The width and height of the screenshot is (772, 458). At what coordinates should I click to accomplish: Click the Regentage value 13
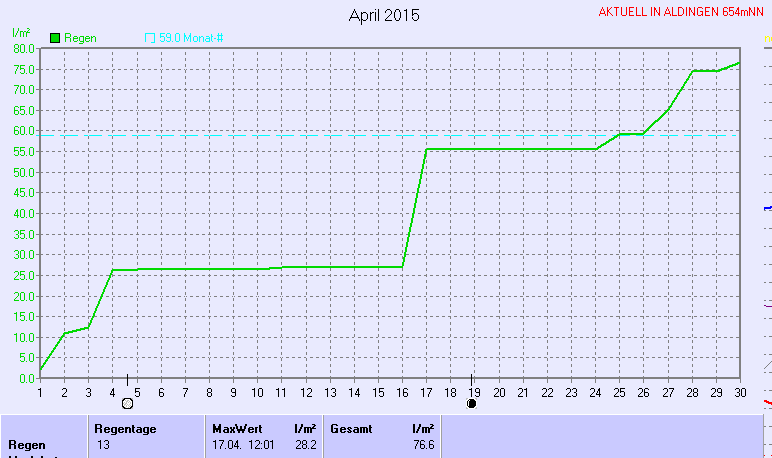103,444
